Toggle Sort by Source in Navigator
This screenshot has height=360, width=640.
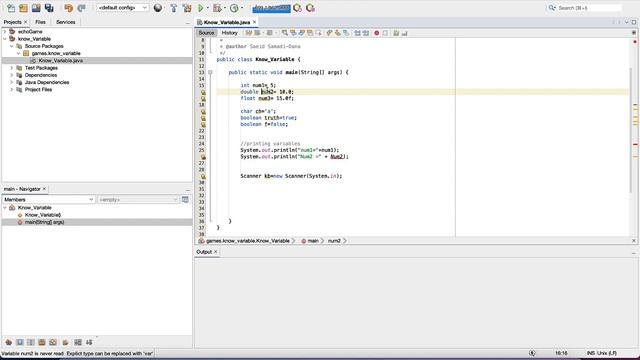coord(89,342)
